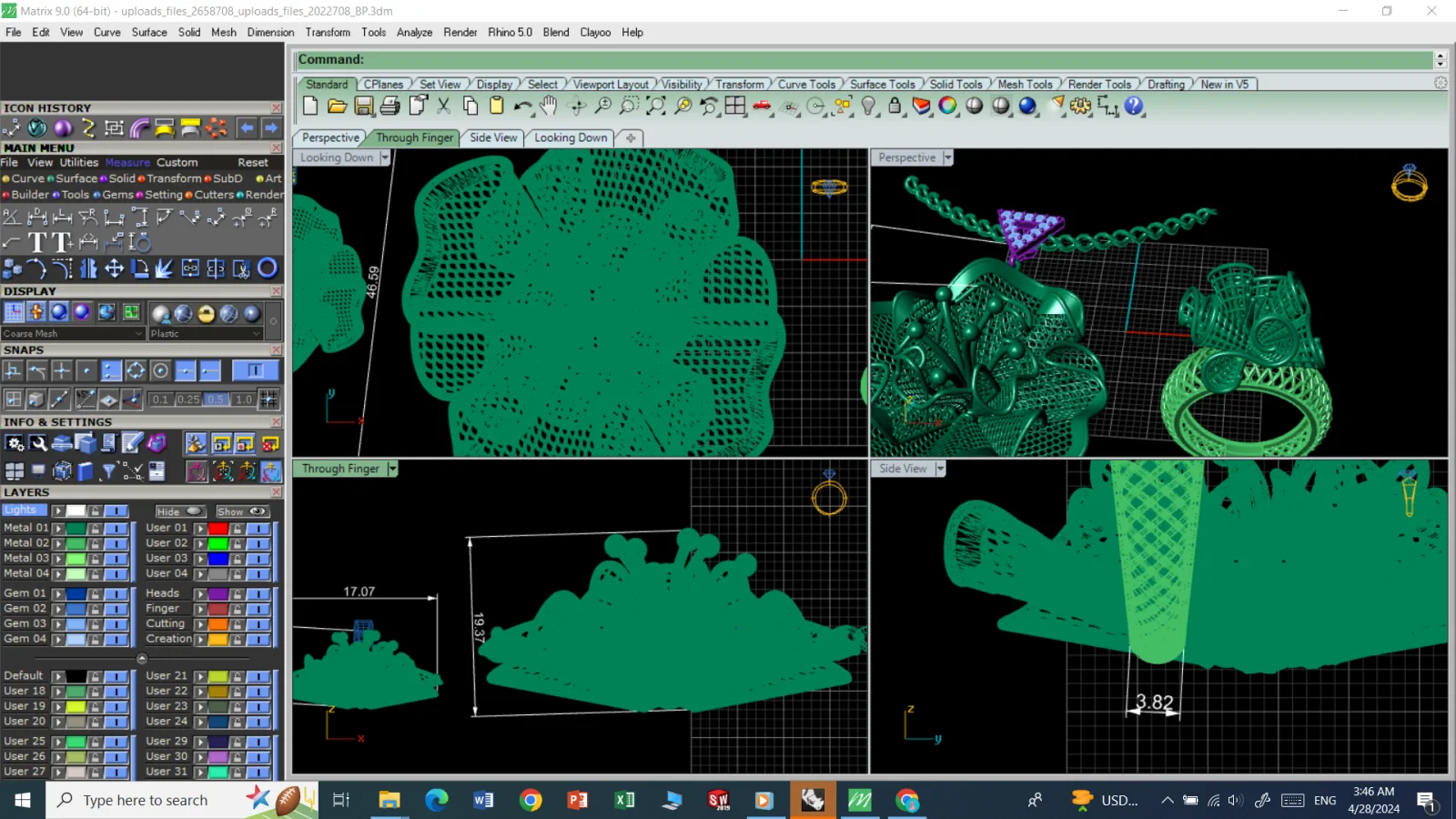Open the blue question mark Help icon

coord(1134,106)
